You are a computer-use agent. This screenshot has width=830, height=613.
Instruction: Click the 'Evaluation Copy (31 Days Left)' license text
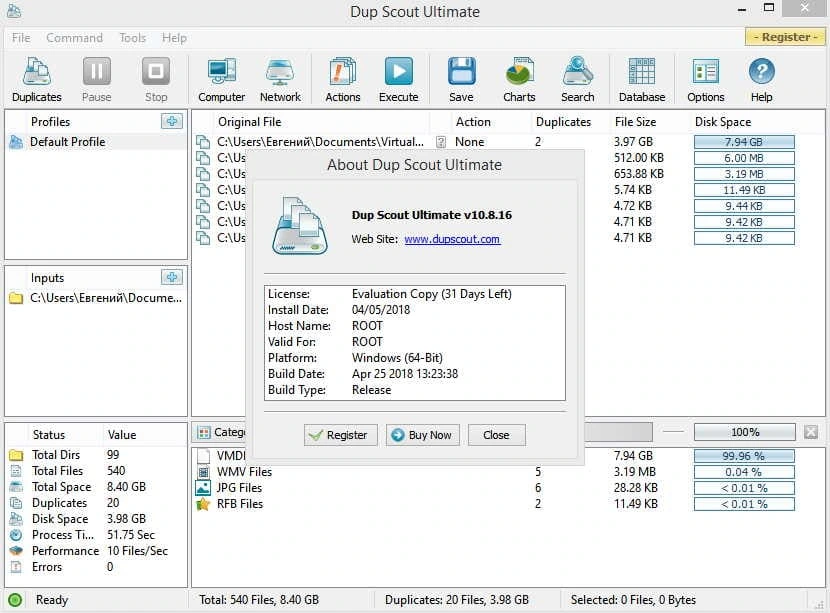click(431, 294)
